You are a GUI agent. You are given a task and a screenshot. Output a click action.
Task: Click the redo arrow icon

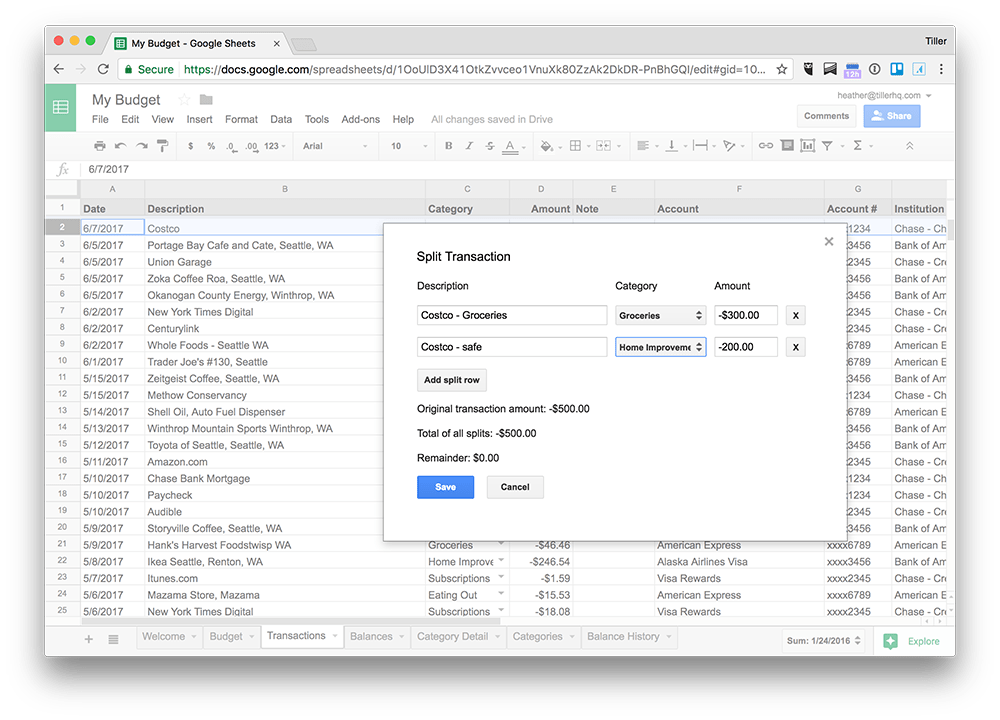(142, 146)
